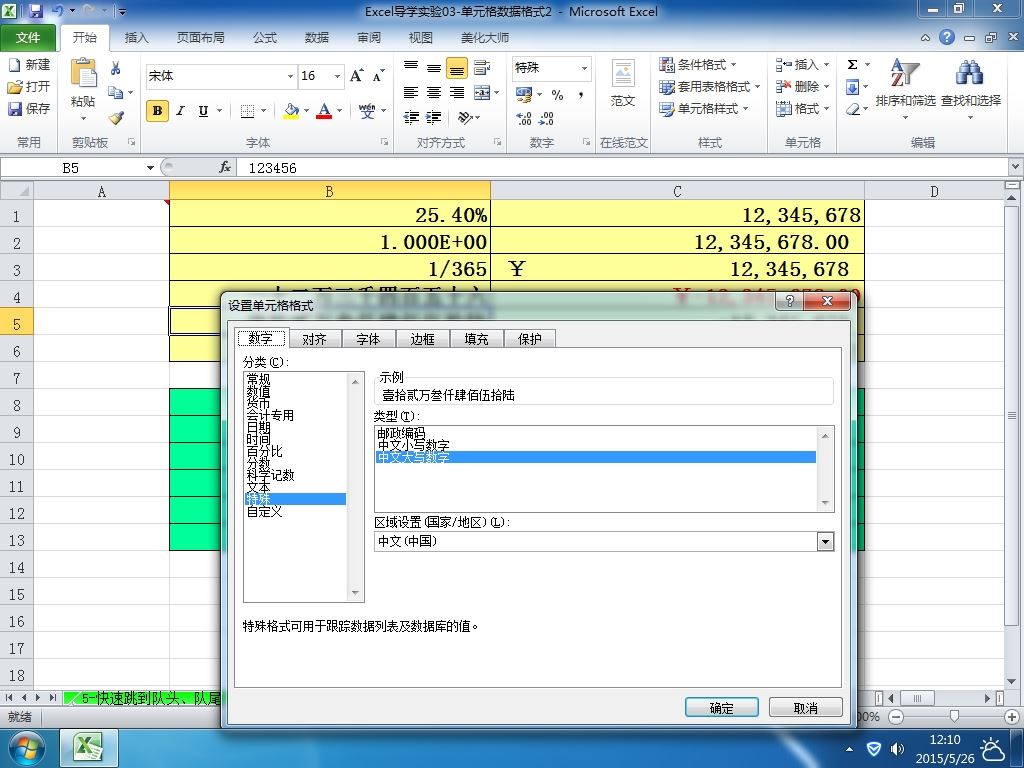The image size is (1024, 768).
Task: Open 单元格样式 cell styles menu
Action: [x=704, y=108]
